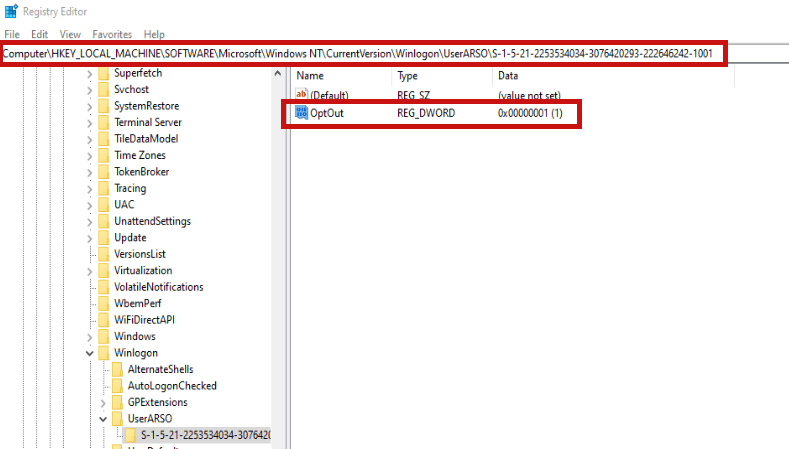Open the Edit menu
The width and height of the screenshot is (789, 449).
[x=39, y=34]
